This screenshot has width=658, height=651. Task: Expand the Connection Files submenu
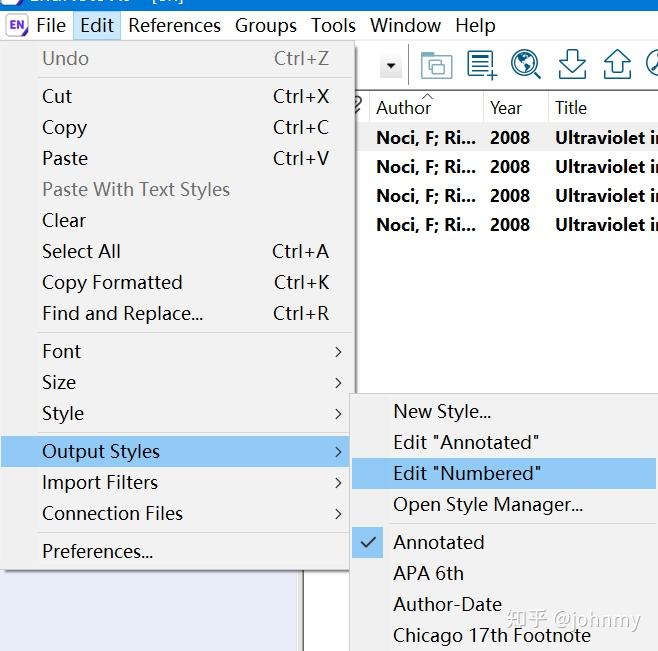[175, 514]
